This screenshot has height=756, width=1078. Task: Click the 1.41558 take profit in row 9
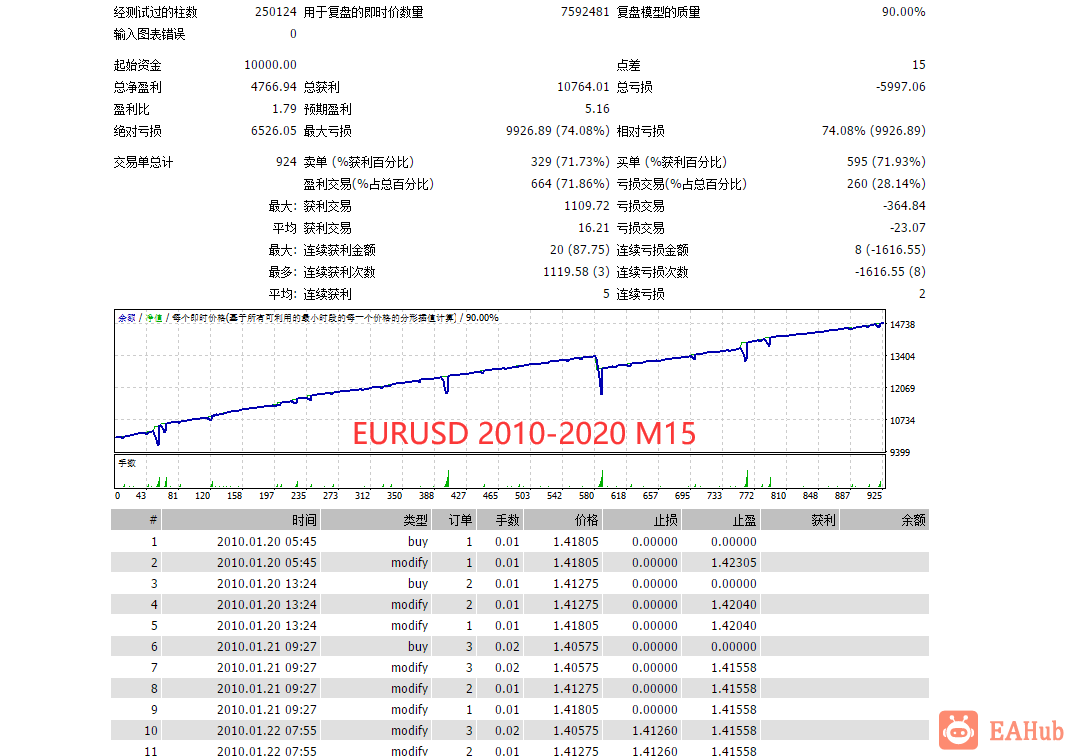click(x=734, y=709)
